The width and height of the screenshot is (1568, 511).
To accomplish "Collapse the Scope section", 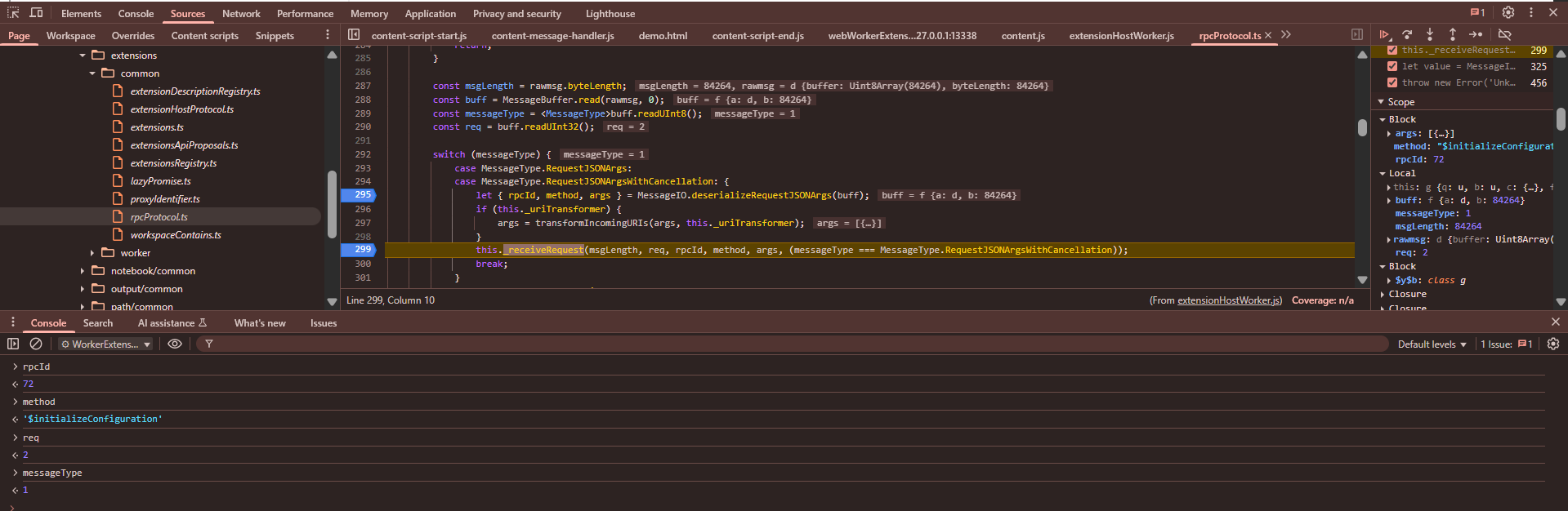I will (1382, 102).
